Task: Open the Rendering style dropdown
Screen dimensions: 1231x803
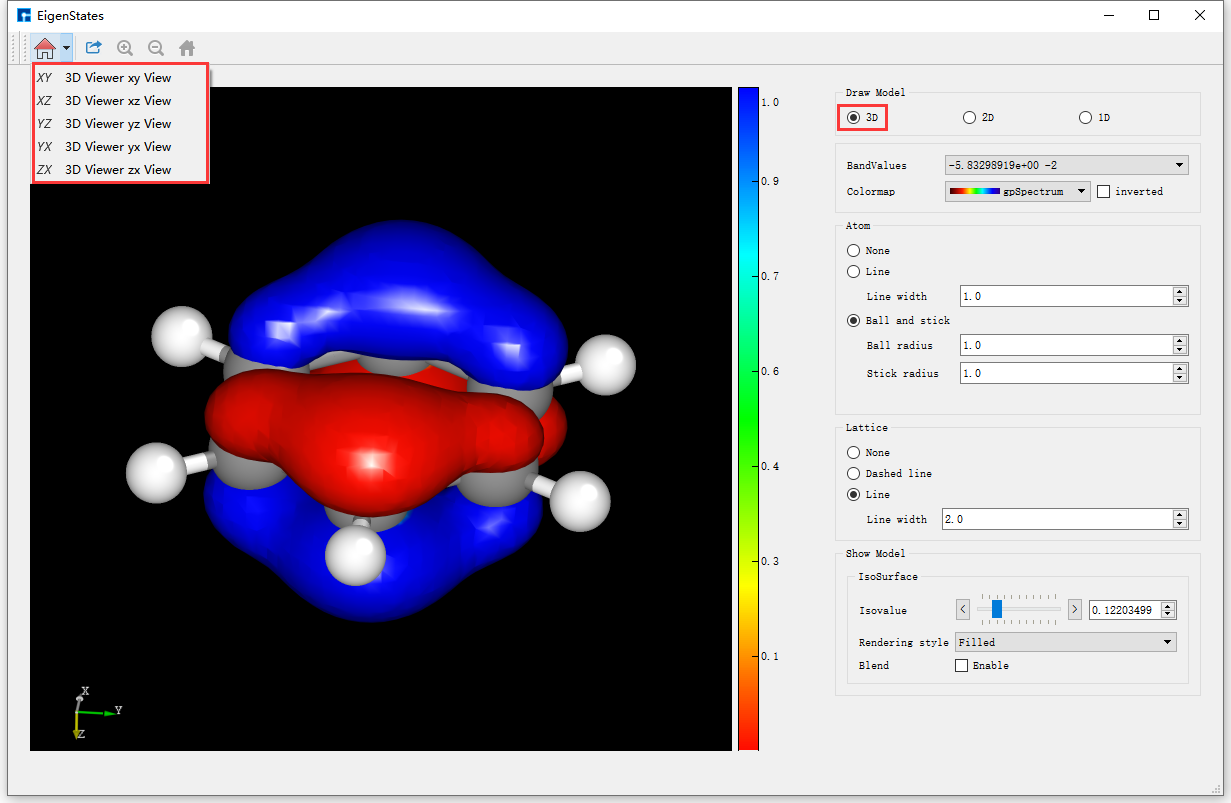Action: point(1066,642)
